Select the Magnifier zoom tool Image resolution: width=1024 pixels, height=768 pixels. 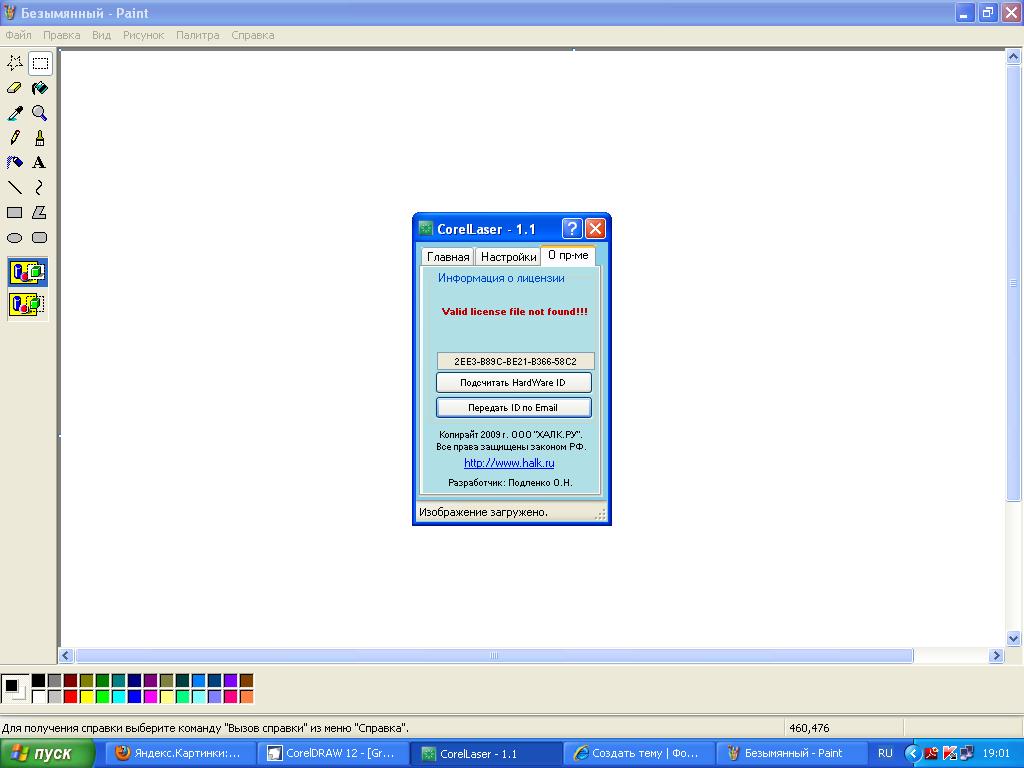40,113
